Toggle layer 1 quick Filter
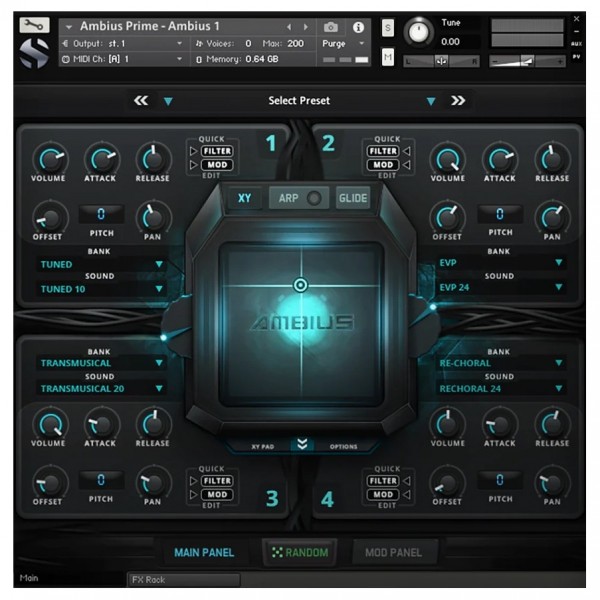Viewport: 600px width, 600px height. coord(217,151)
